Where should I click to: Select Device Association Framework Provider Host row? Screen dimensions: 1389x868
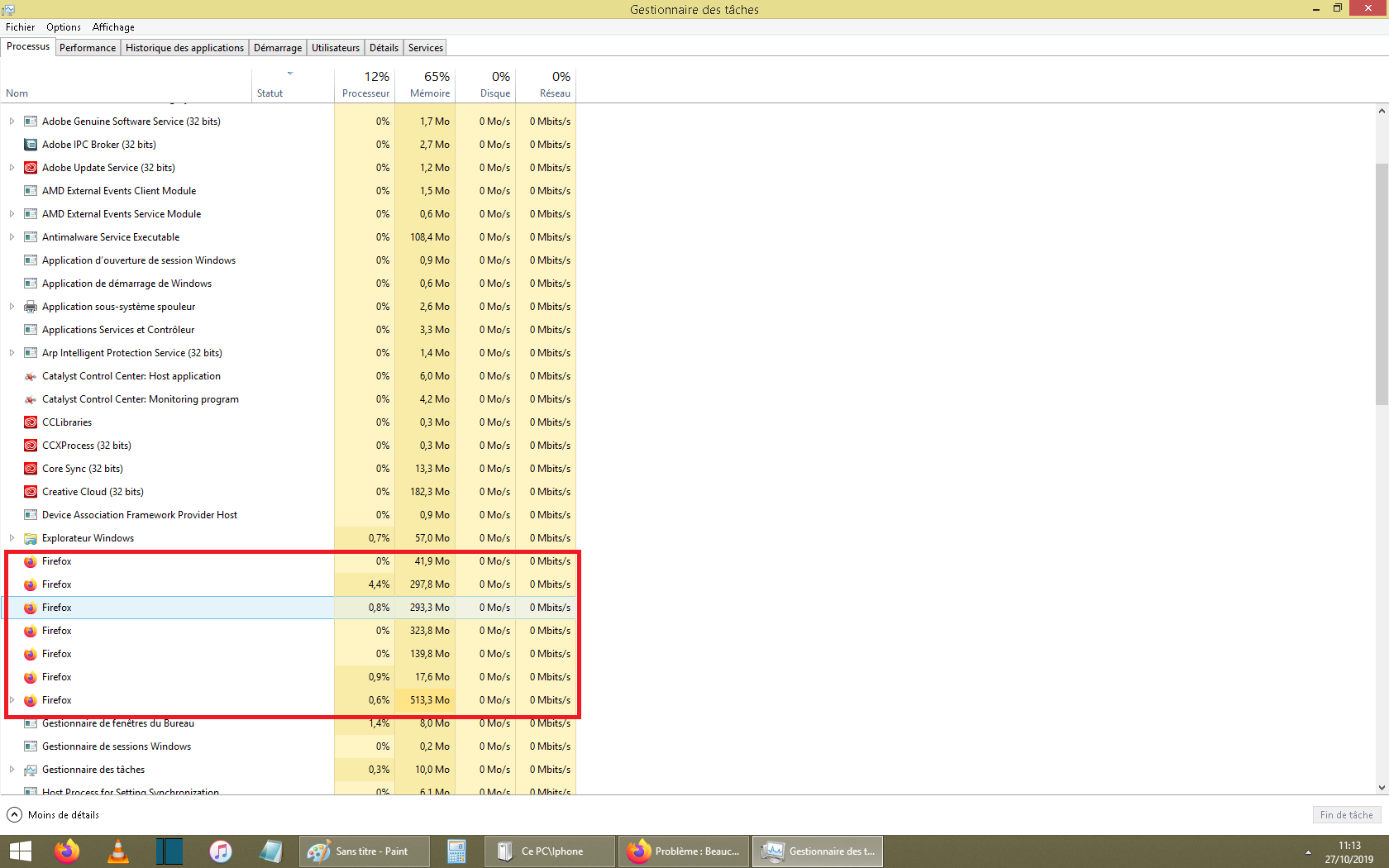[x=289, y=515]
